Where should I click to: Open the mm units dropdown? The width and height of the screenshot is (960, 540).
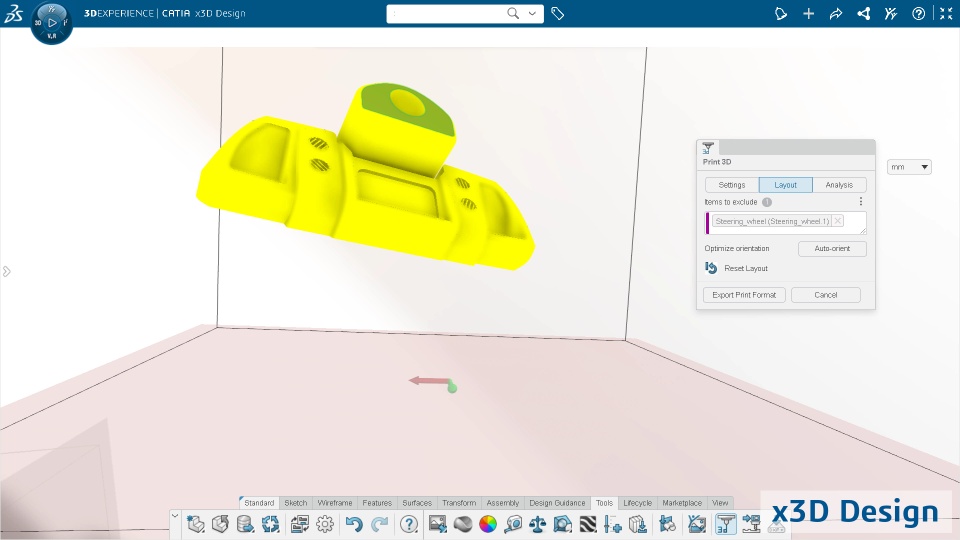pyautogui.click(x=909, y=167)
